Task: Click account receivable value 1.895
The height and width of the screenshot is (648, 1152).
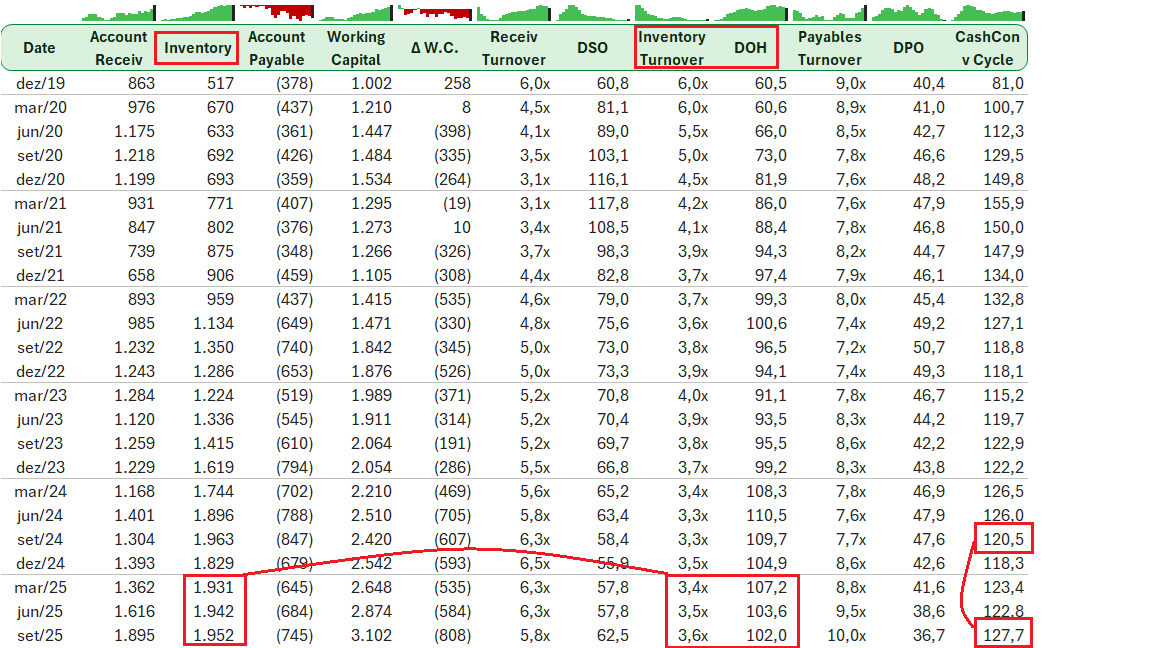Action: (x=134, y=636)
